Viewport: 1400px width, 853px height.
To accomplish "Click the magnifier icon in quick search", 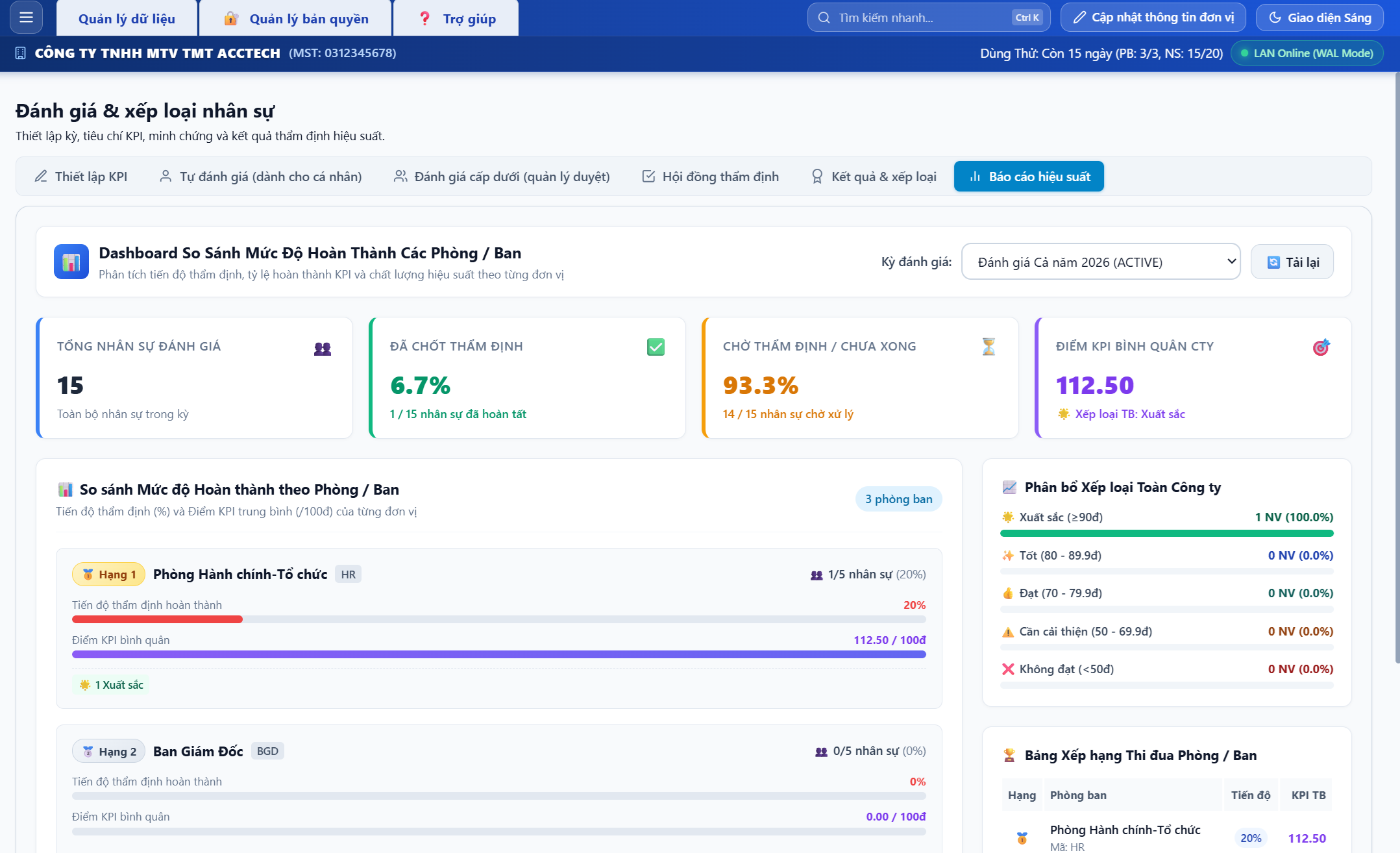I will (x=824, y=18).
